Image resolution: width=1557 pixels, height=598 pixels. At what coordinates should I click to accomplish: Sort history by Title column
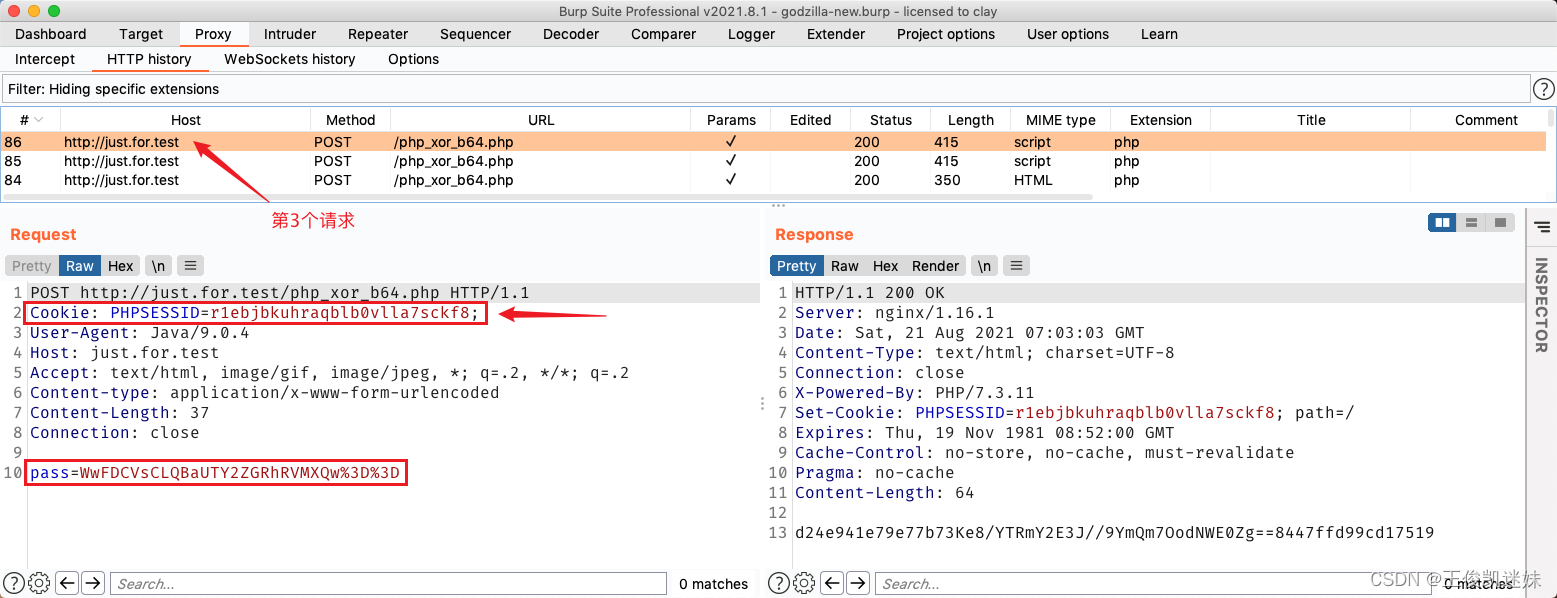[x=1311, y=120]
